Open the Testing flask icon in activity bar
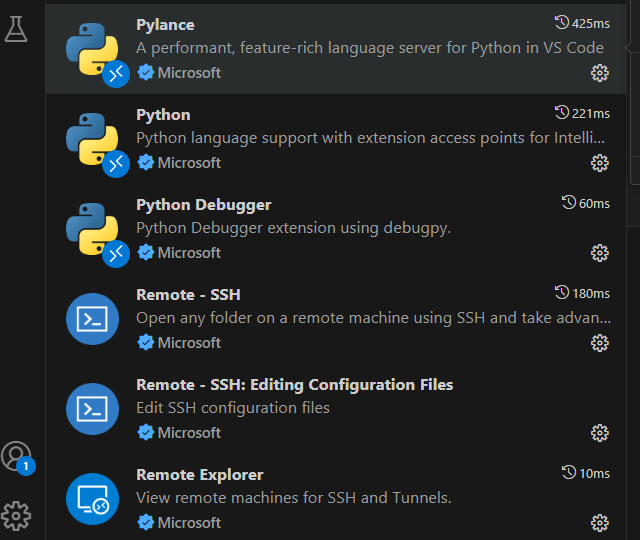Image resolution: width=640 pixels, height=540 pixels. coord(16,29)
